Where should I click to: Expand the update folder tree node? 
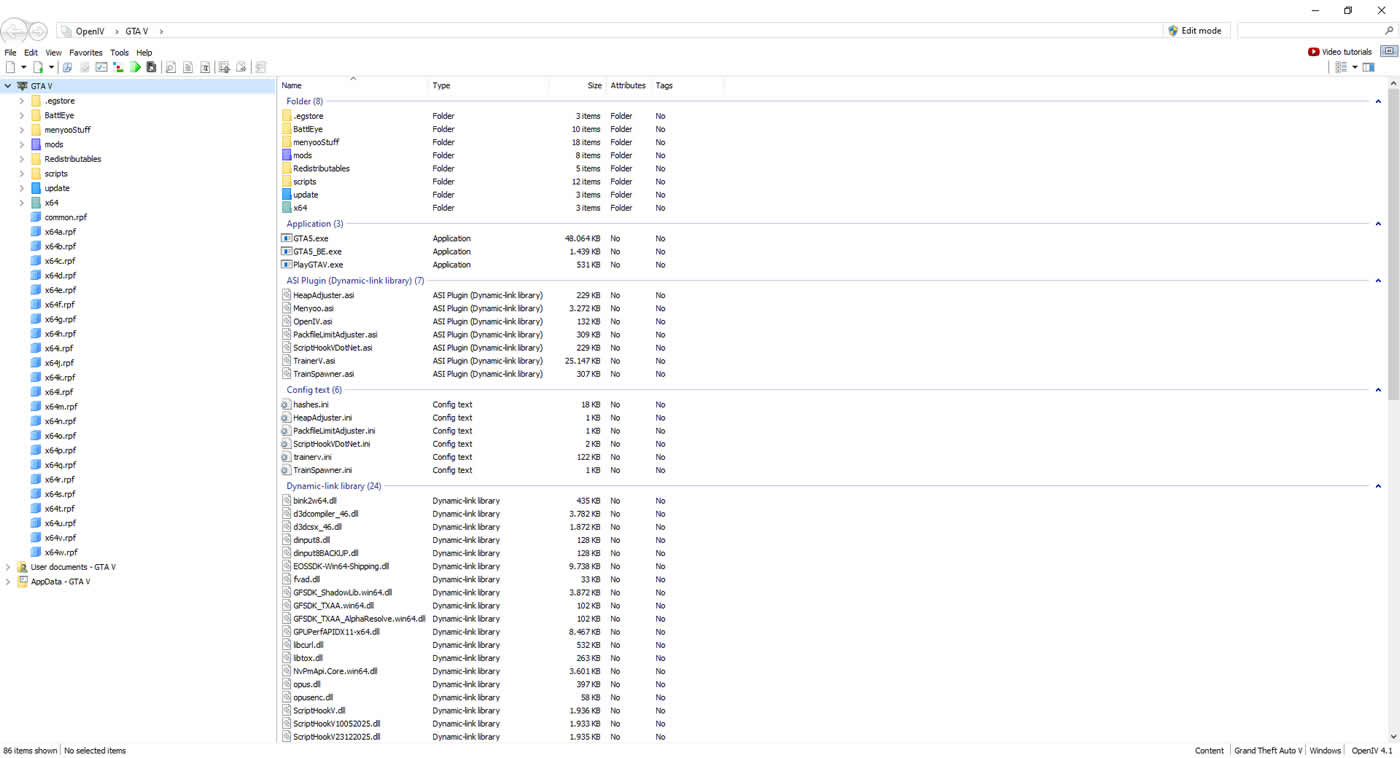[x=21, y=188]
